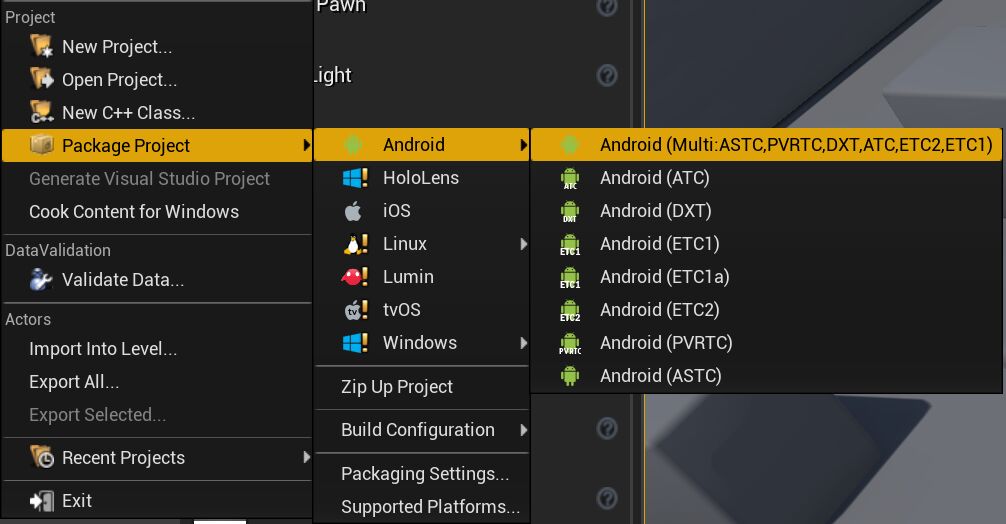Select Android (ETC2) packaging option

click(659, 310)
